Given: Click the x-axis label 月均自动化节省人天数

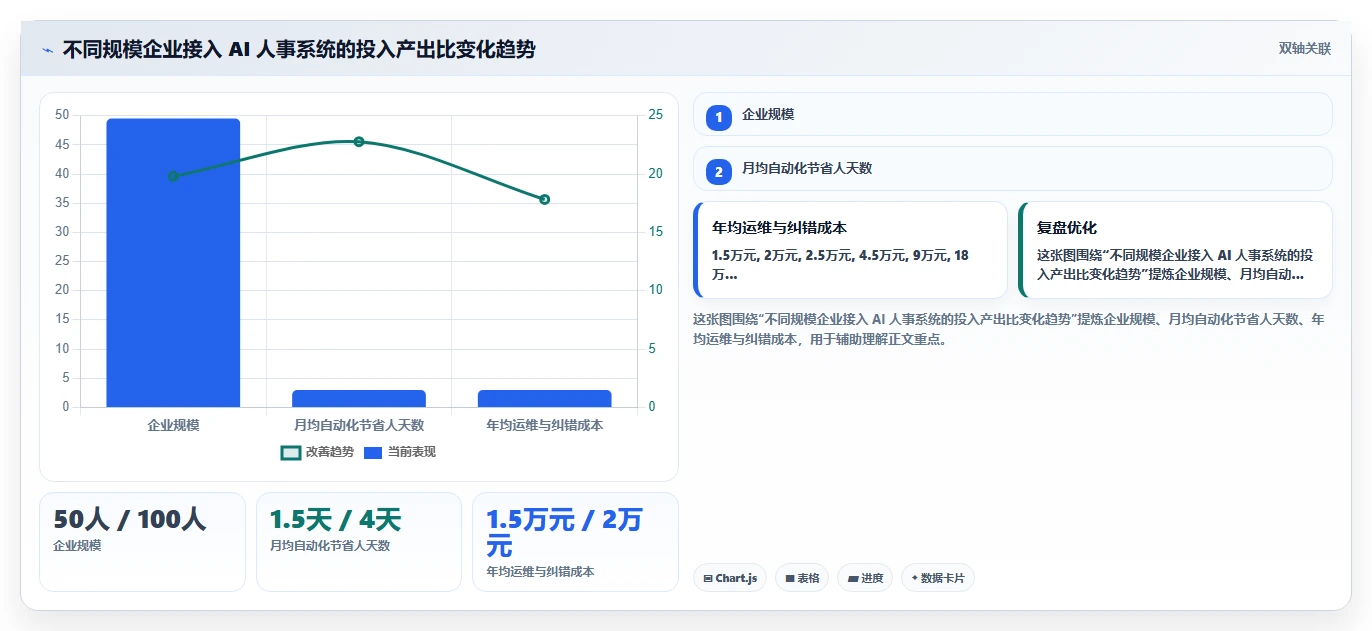Looking at the screenshot, I should (359, 425).
